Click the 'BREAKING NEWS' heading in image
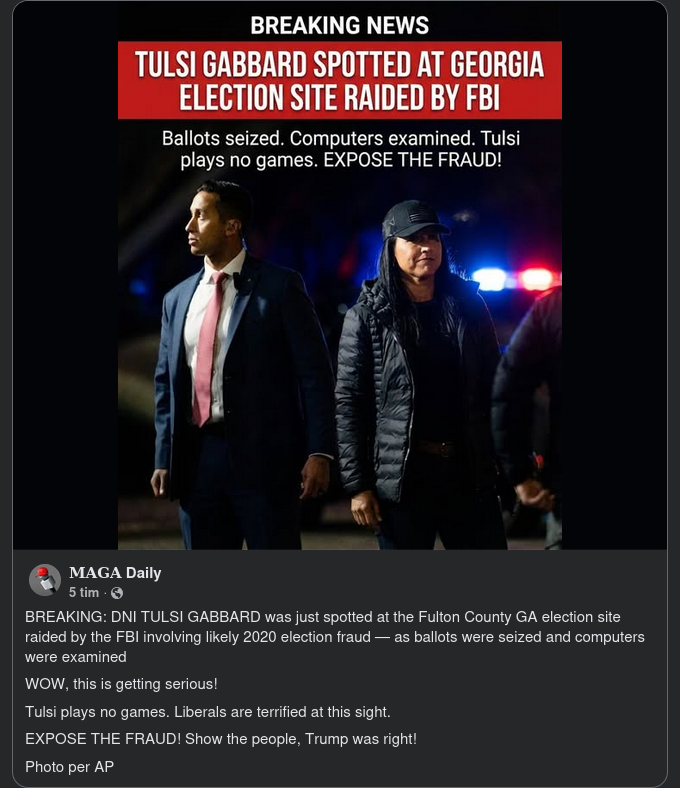Screen dimensions: 680x788 tap(340, 25)
